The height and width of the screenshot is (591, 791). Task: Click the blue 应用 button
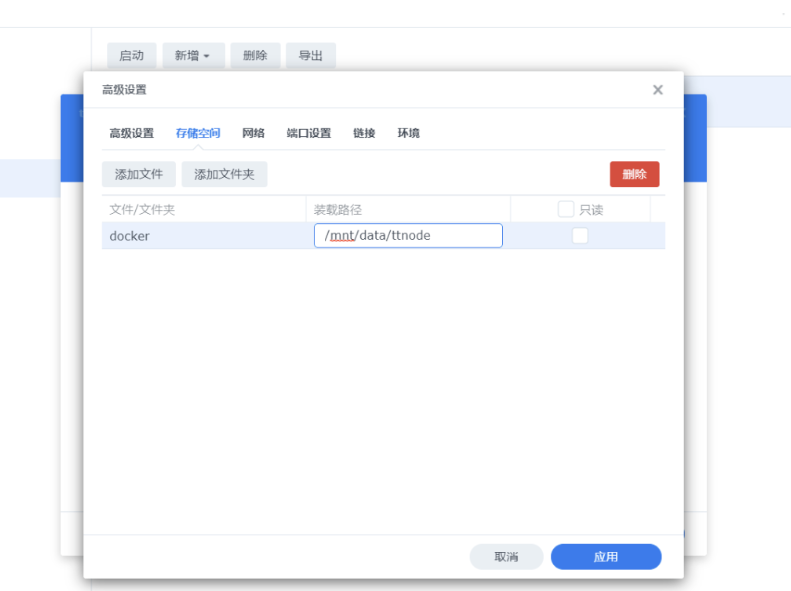pos(606,557)
